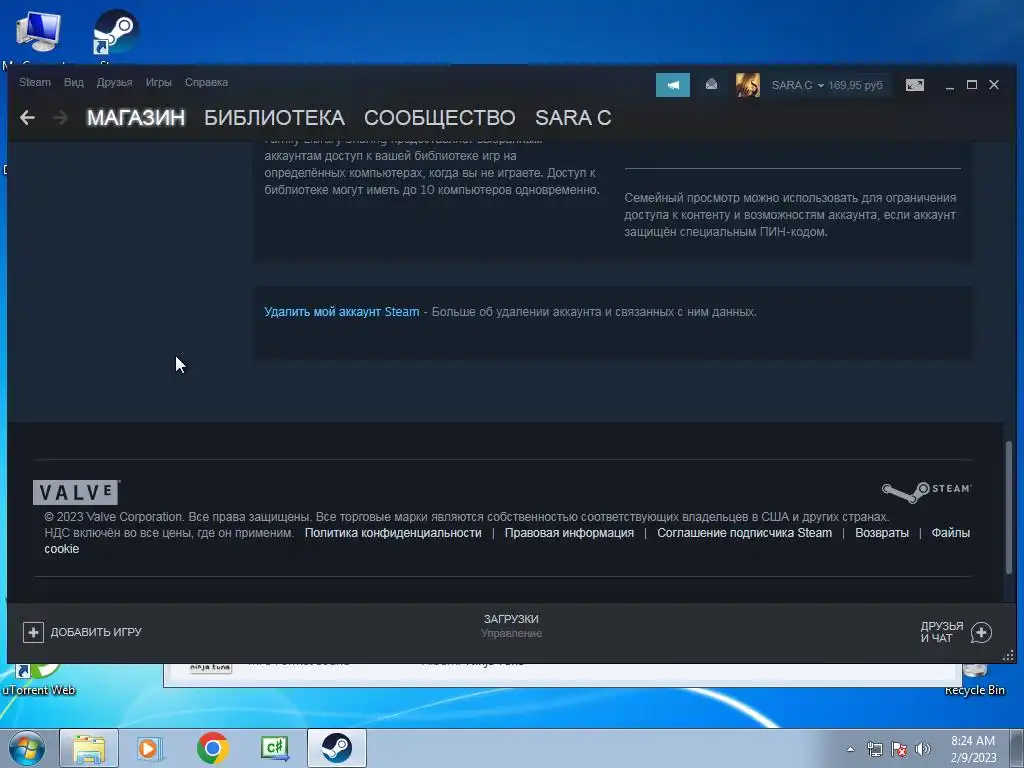Image resolution: width=1024 pixels, height=768 pixels.
Task: Click the network tray icon
Action: click(874, 749)
